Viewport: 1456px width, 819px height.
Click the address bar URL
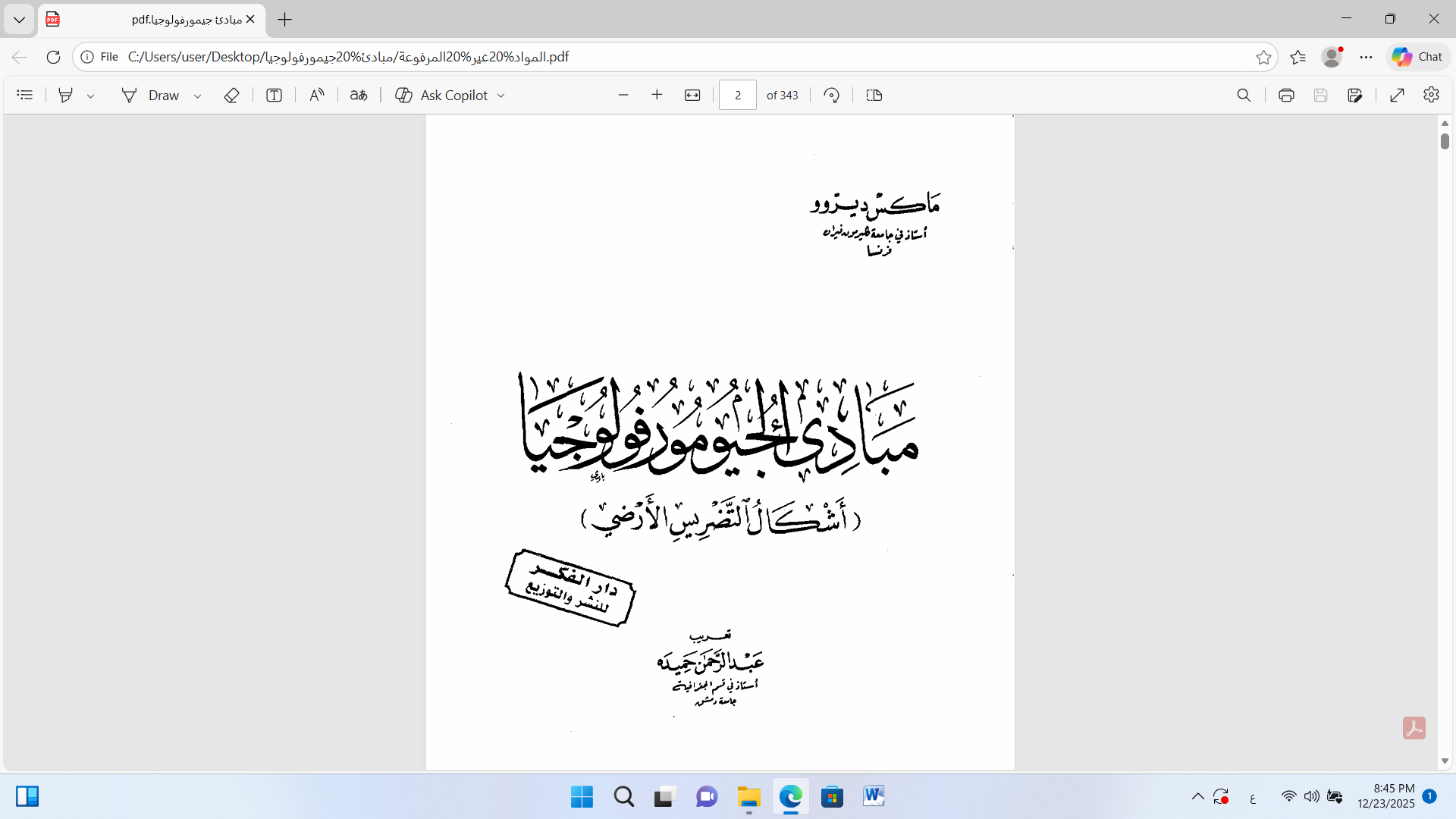pos(348,57)
